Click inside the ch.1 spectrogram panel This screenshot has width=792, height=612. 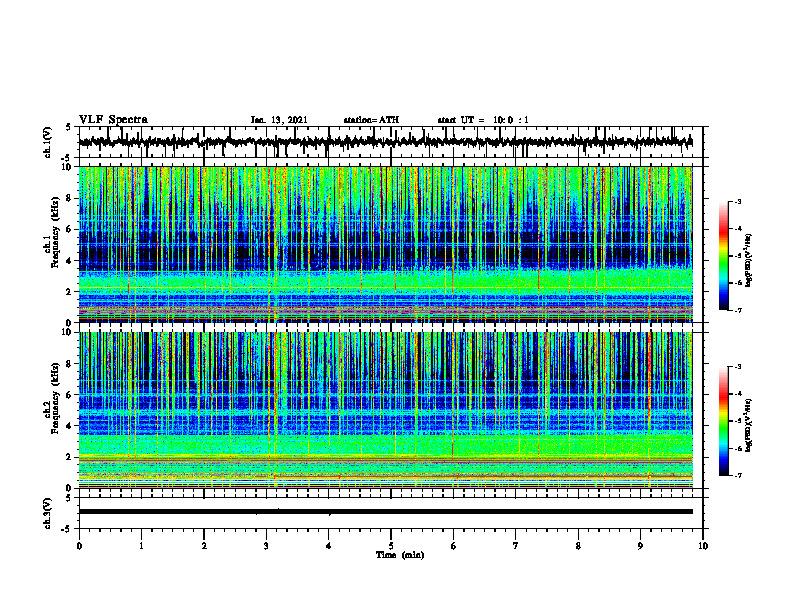coord(386,244)
